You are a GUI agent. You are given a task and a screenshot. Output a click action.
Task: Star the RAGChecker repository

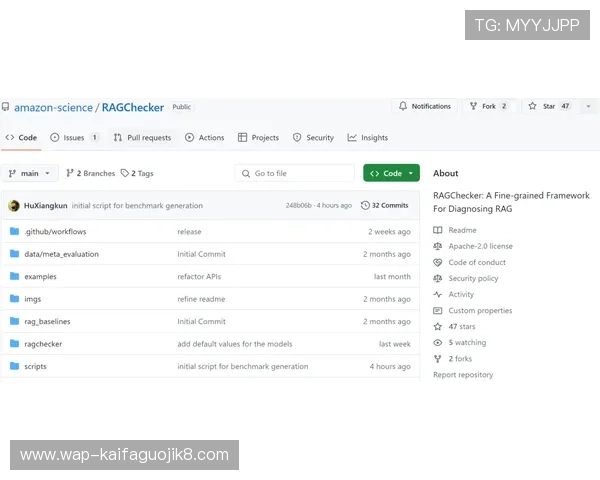pyautogui.click(x=548, y=106)
